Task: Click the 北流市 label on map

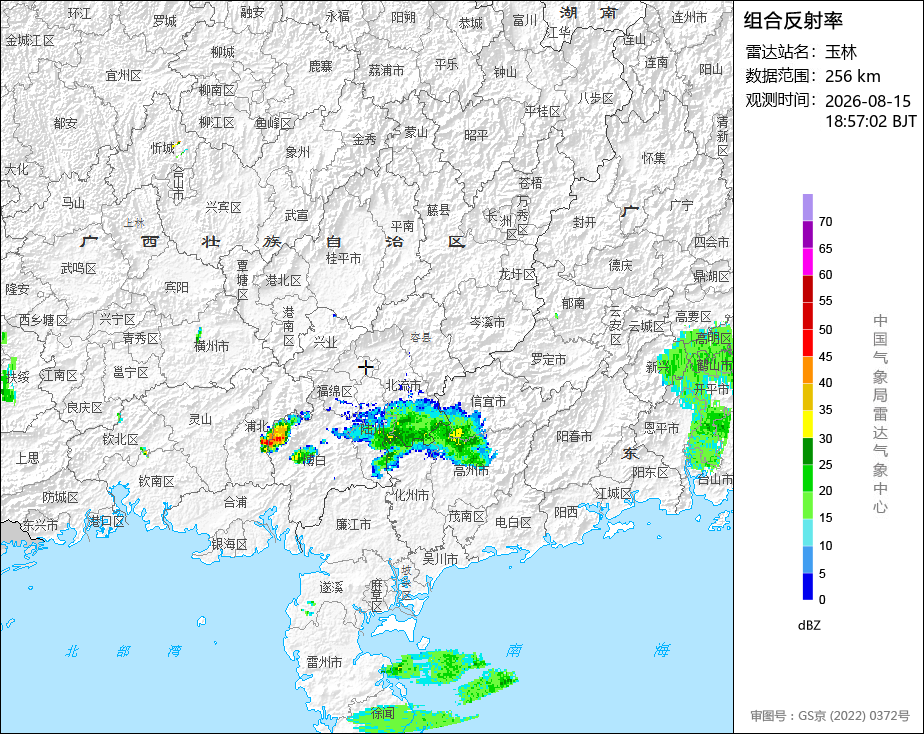Action: pyautogui.click(x=404, y=385)
